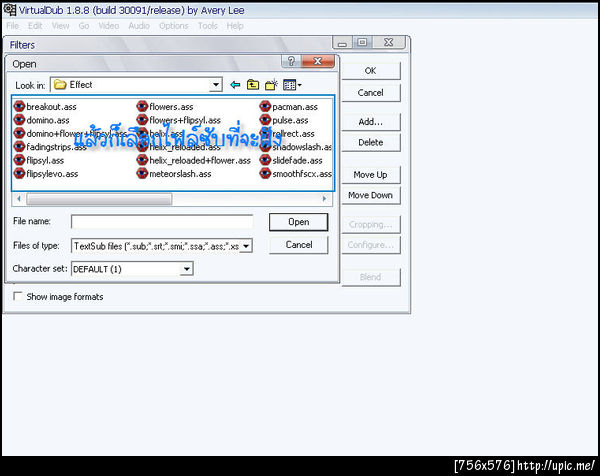
Task: Select the flowers+flipsyl.ass file icon
Action: (142, 120)
